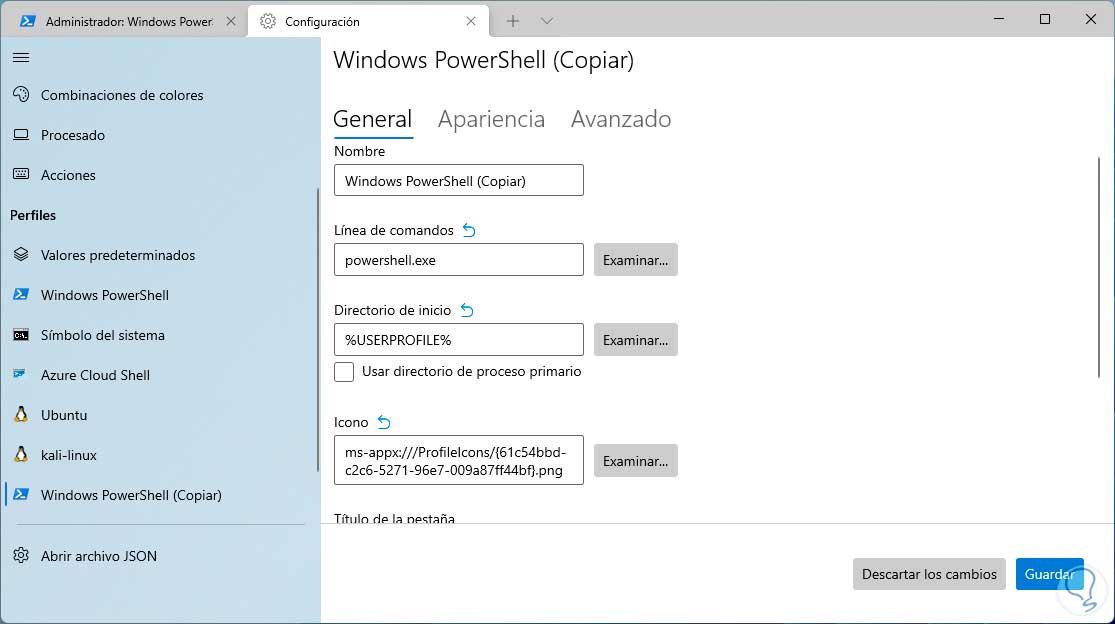Click the Windows PowerShell (Copiar) page title
The image size is (1115, 624).
pyautogui.click(x=484, y=60)
